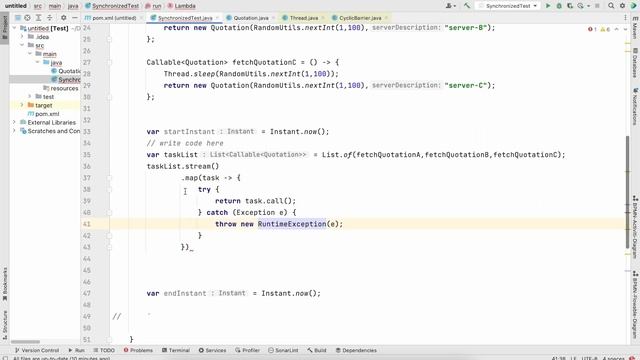Open Version Control tool window

coord(37,350)
